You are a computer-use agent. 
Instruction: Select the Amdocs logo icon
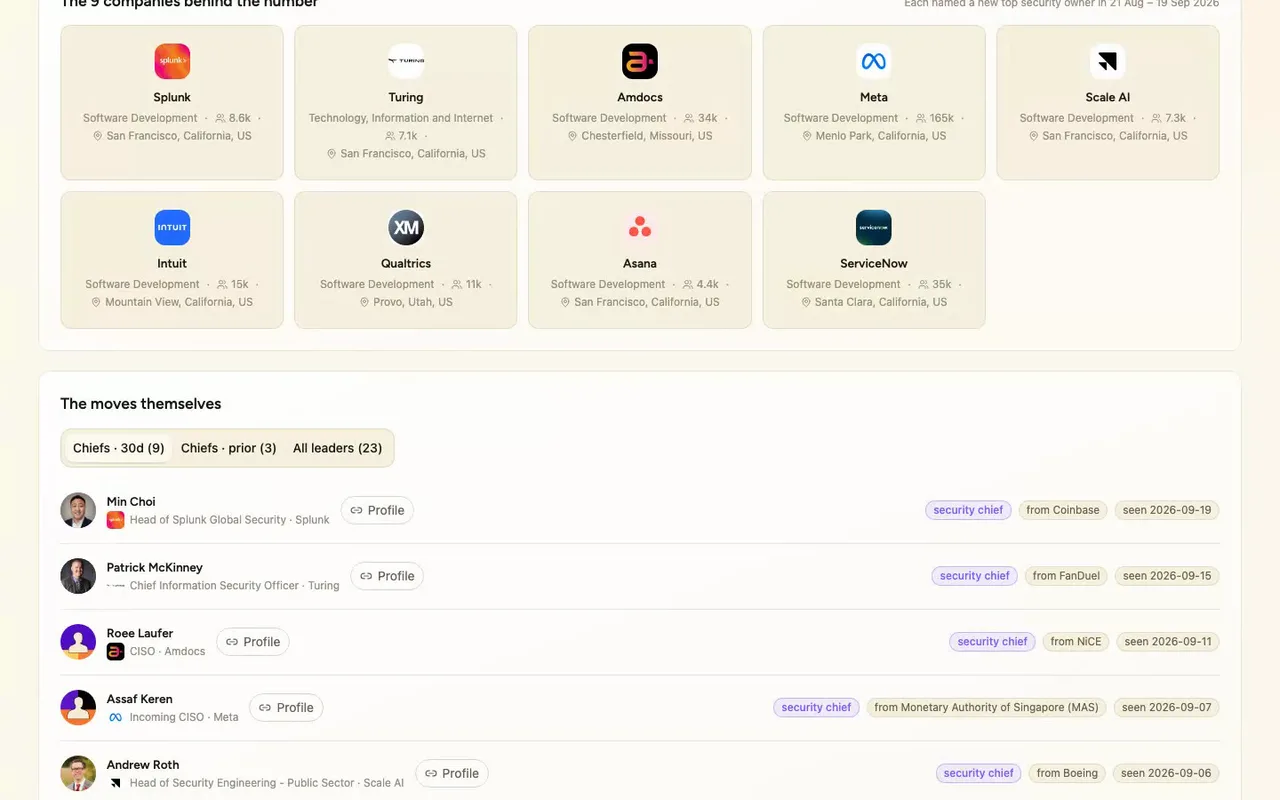click(640, 61)
